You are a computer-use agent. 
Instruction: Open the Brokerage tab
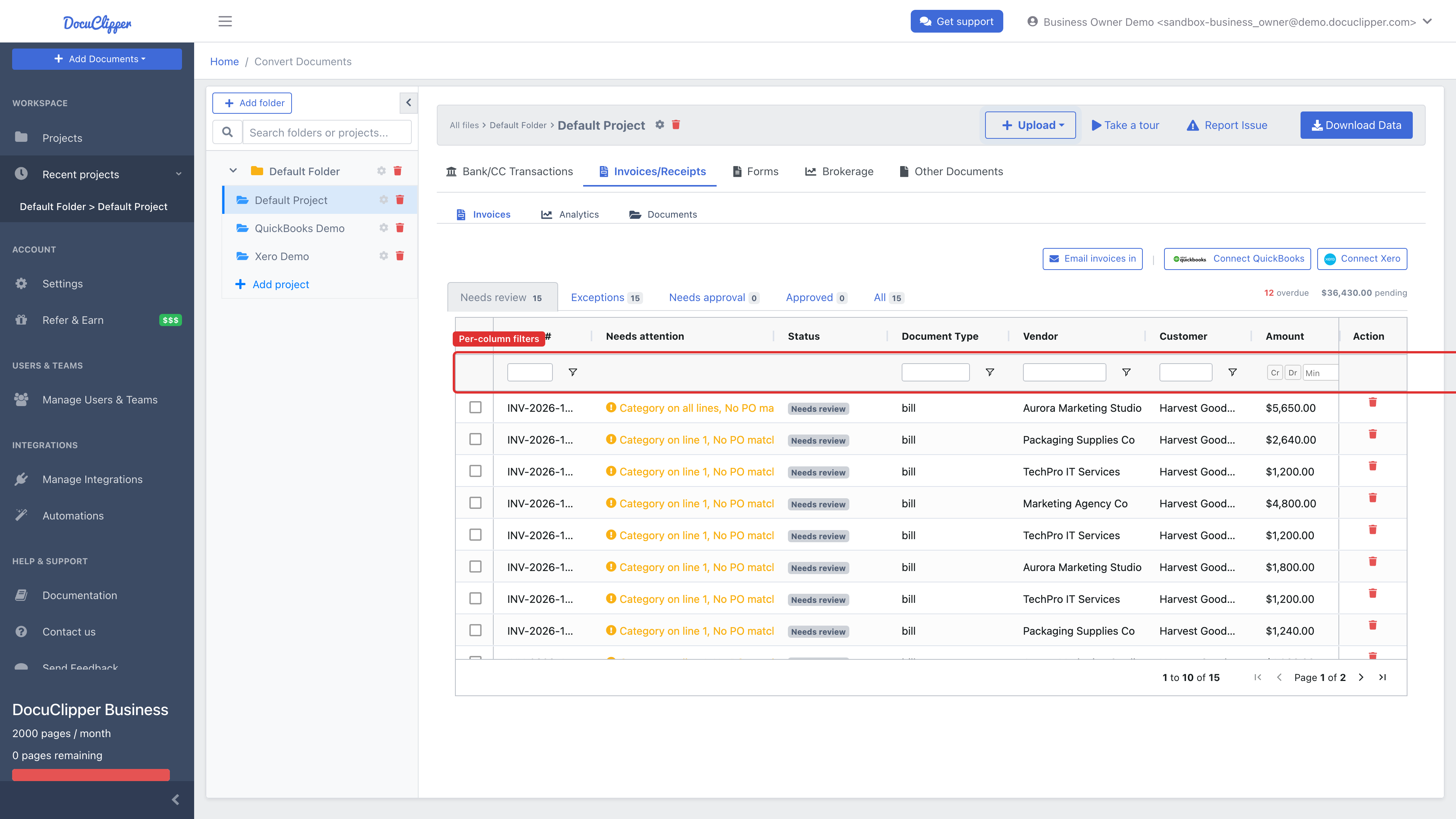[839, 171]
